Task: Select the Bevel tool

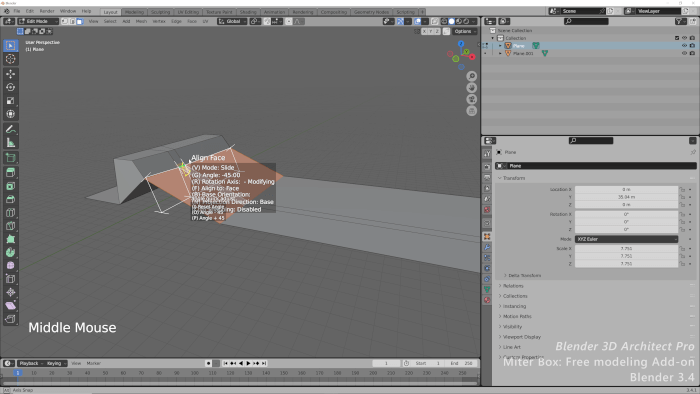Action: tap(11, 199)
